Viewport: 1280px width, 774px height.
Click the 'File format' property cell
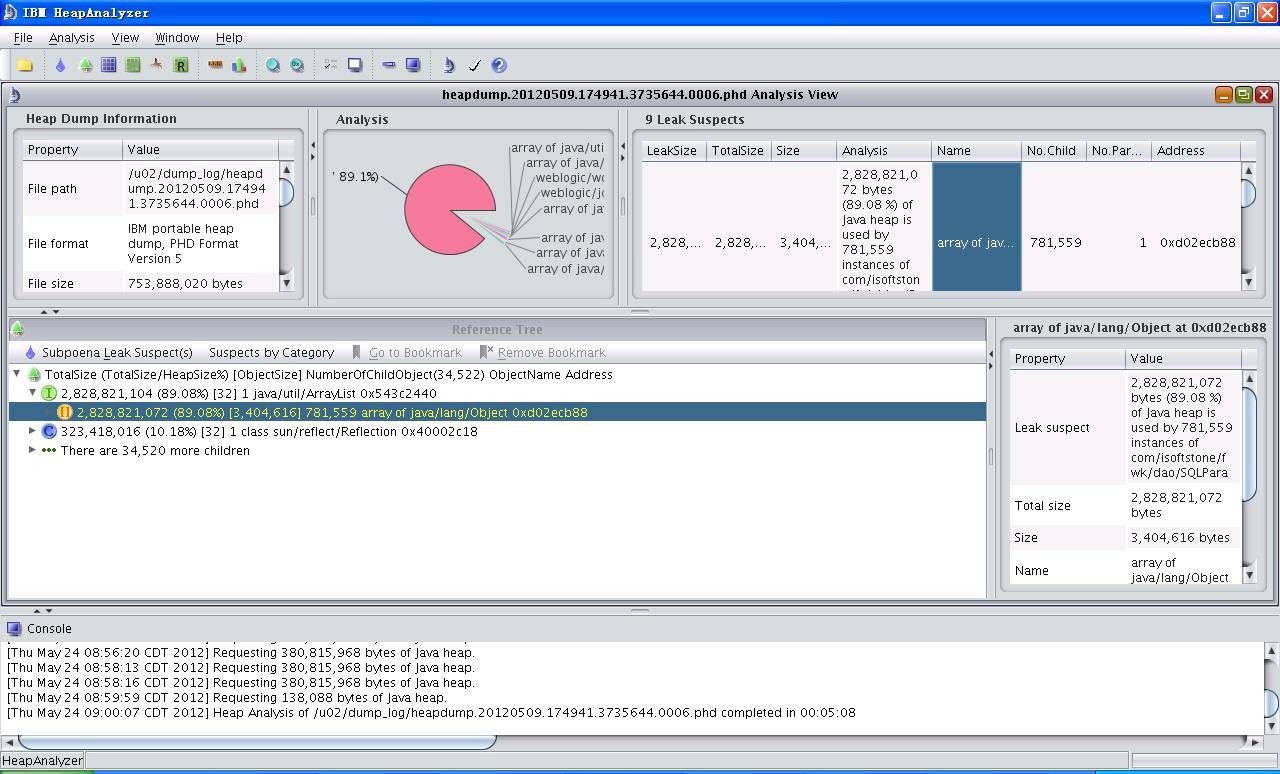[73, 243]
